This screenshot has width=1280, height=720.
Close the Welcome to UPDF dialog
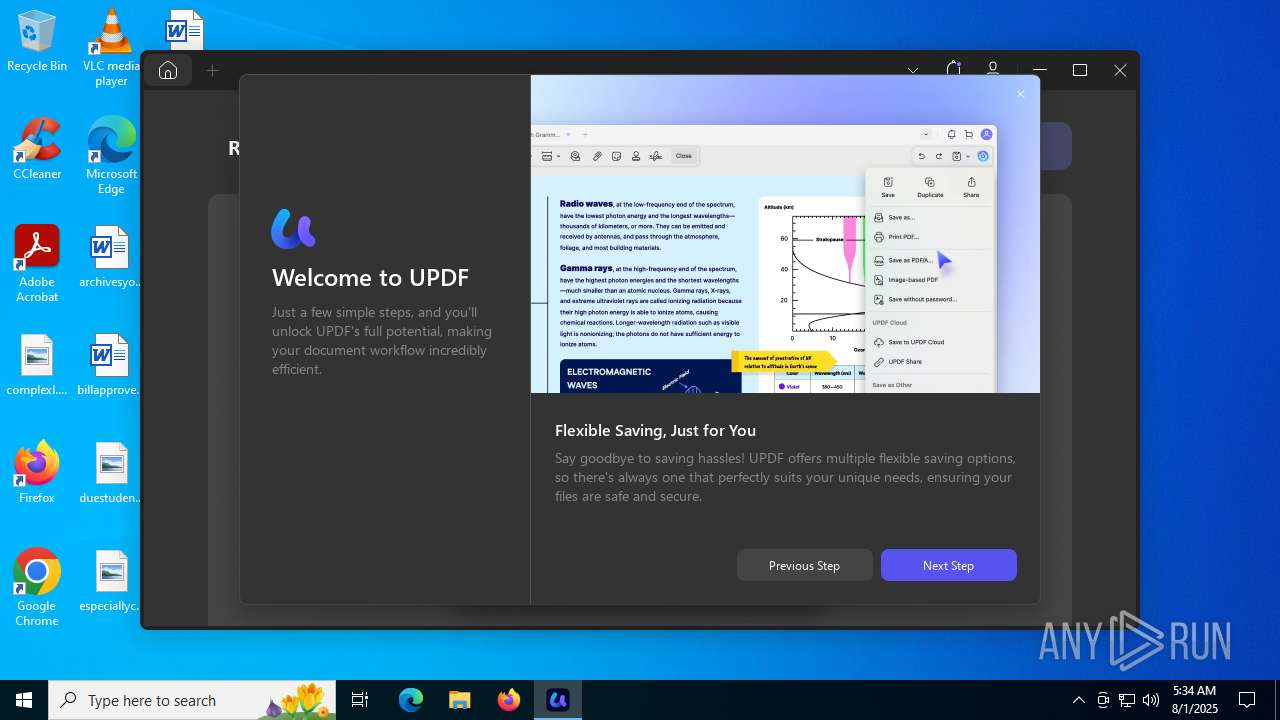pyautogui.click(x=1020, y=94)
